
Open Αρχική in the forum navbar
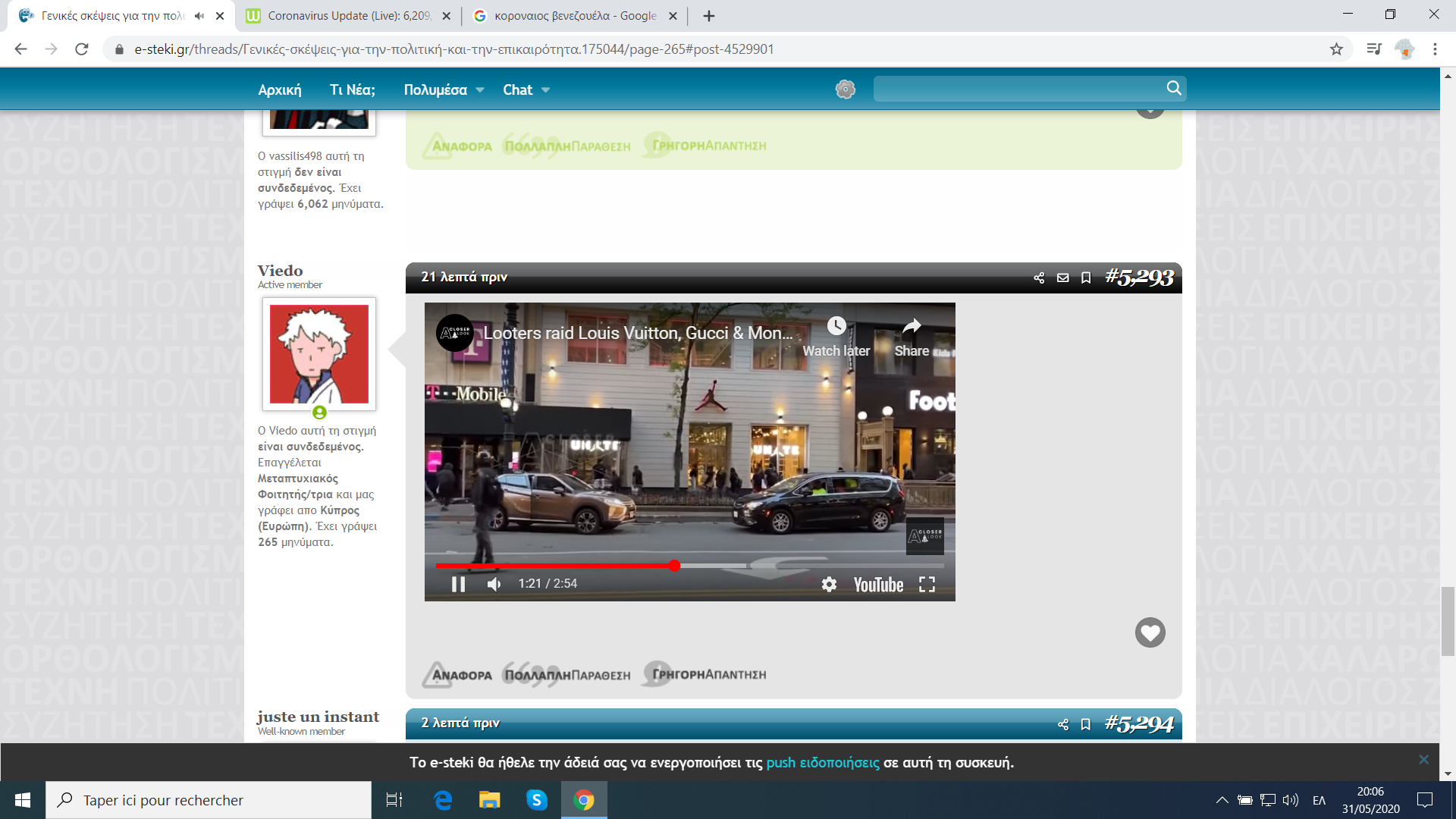280,89
